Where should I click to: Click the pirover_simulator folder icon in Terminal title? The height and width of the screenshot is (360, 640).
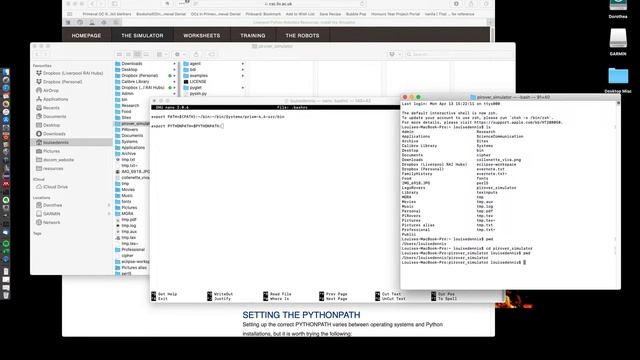pyautogui.click(x=473, y=97)
